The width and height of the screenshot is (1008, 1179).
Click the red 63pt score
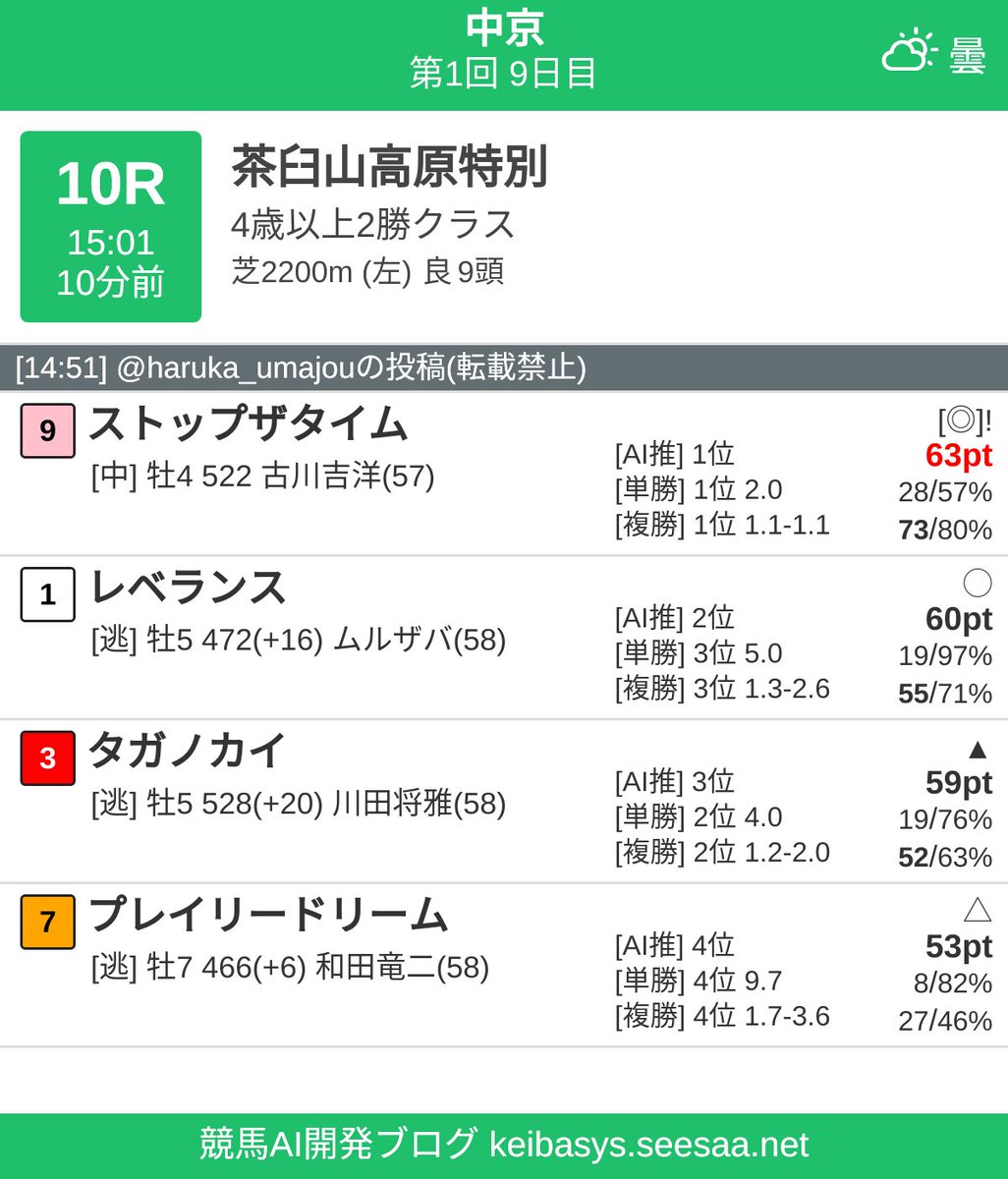(958, 456)
